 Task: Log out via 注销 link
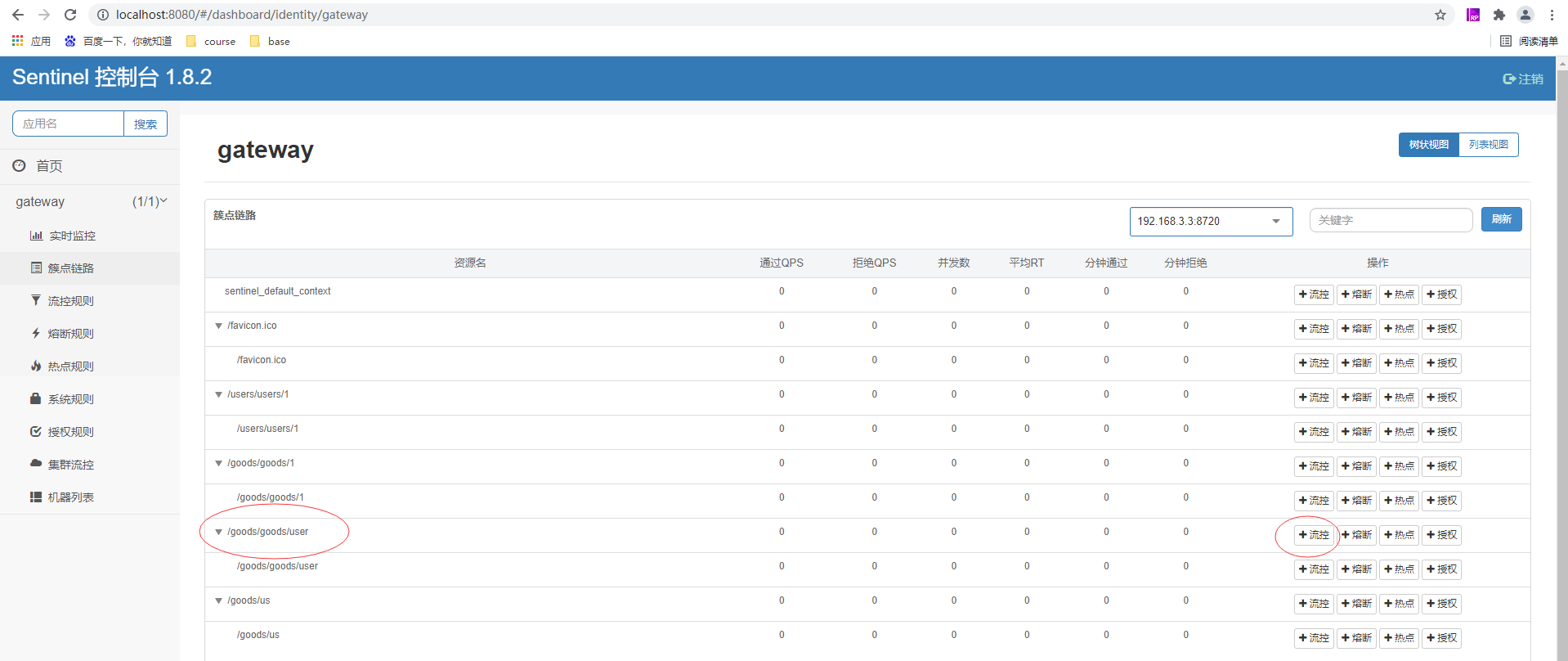tap(1523, 79)
